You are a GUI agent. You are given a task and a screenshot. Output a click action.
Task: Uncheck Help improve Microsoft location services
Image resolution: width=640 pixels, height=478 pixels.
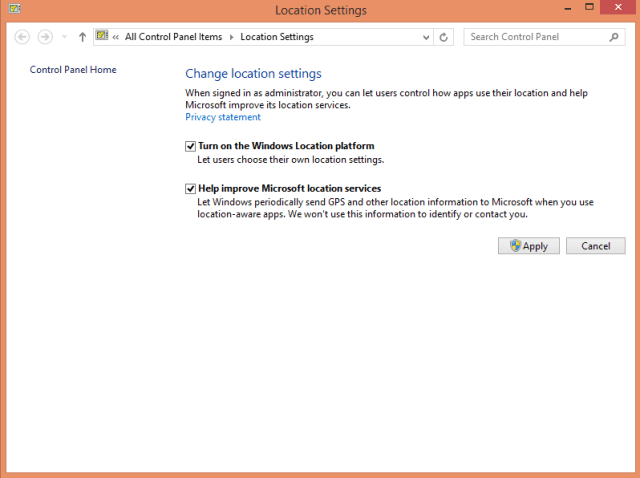[190, 189]
